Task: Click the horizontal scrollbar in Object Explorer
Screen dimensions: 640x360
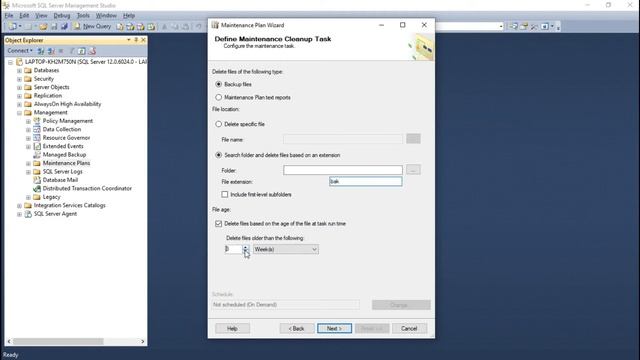Action: coord(58,341)
